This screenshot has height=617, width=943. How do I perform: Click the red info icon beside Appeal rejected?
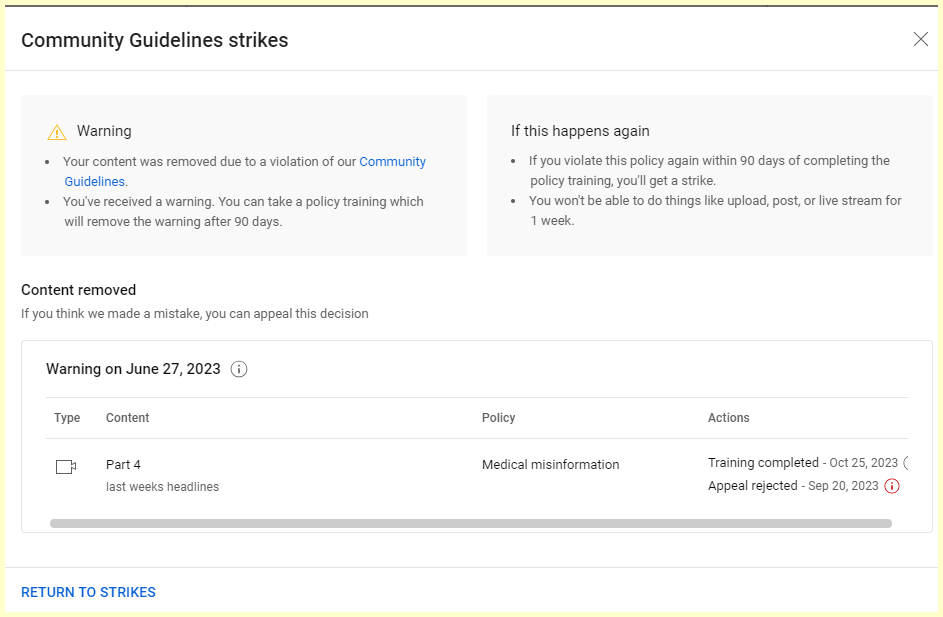click(892, 486)
